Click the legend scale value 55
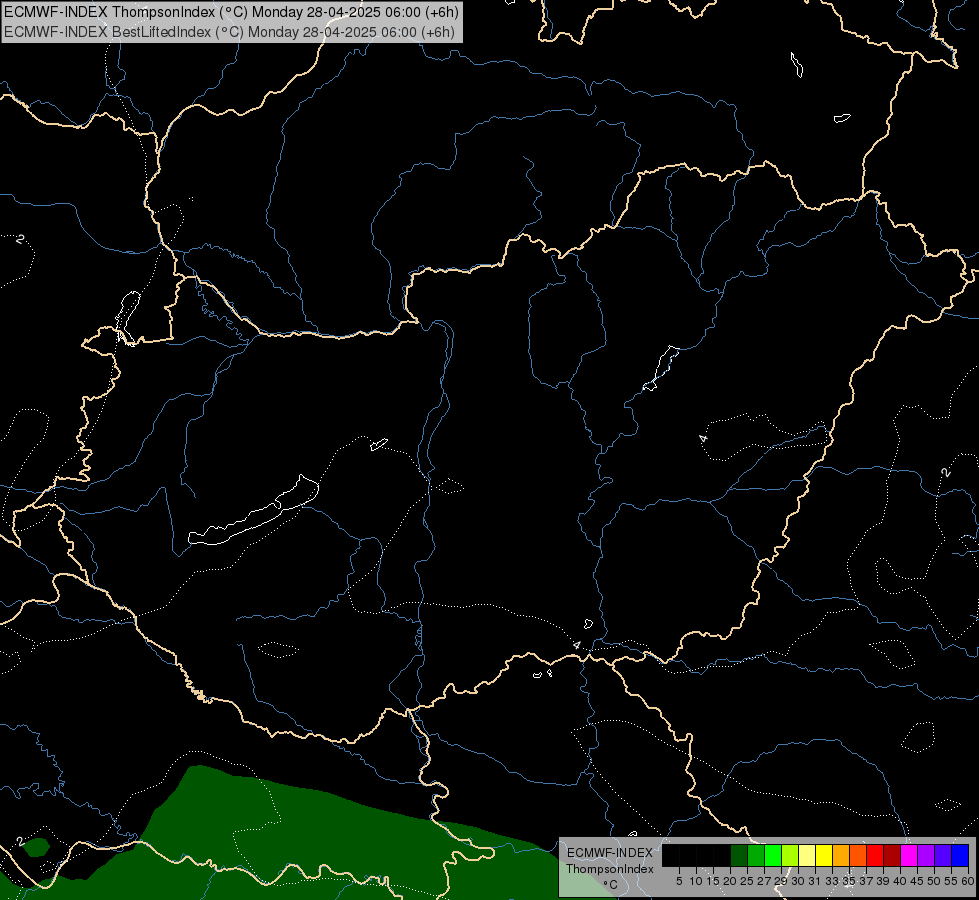979x900 pixels. (x=951, y=881)
